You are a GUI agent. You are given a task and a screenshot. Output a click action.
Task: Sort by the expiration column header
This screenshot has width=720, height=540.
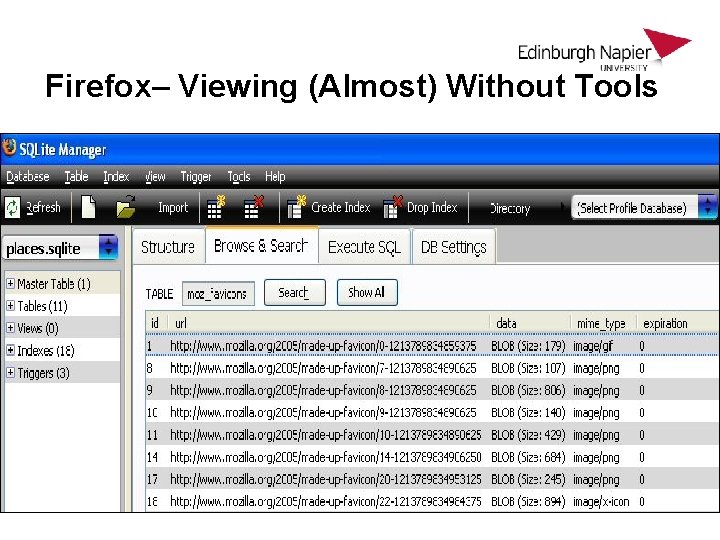(x=677, y=323)
